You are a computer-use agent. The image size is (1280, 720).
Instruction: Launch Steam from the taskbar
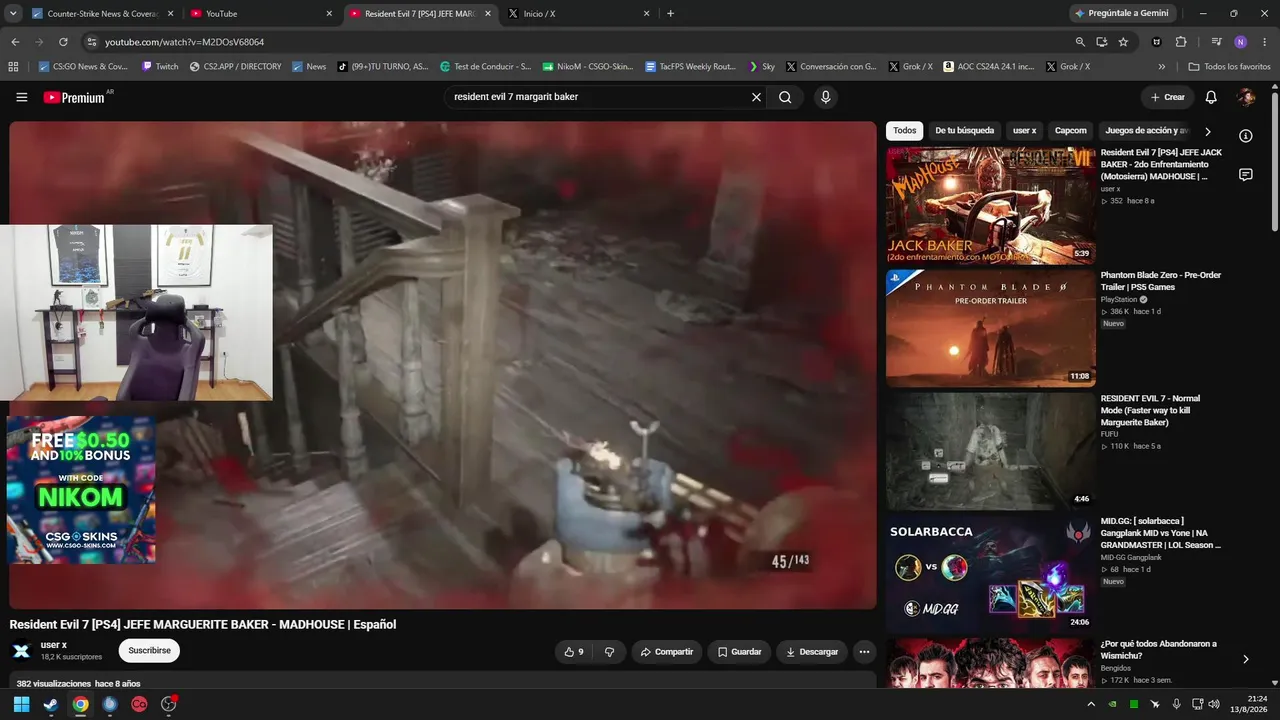(x=51, y=704)
